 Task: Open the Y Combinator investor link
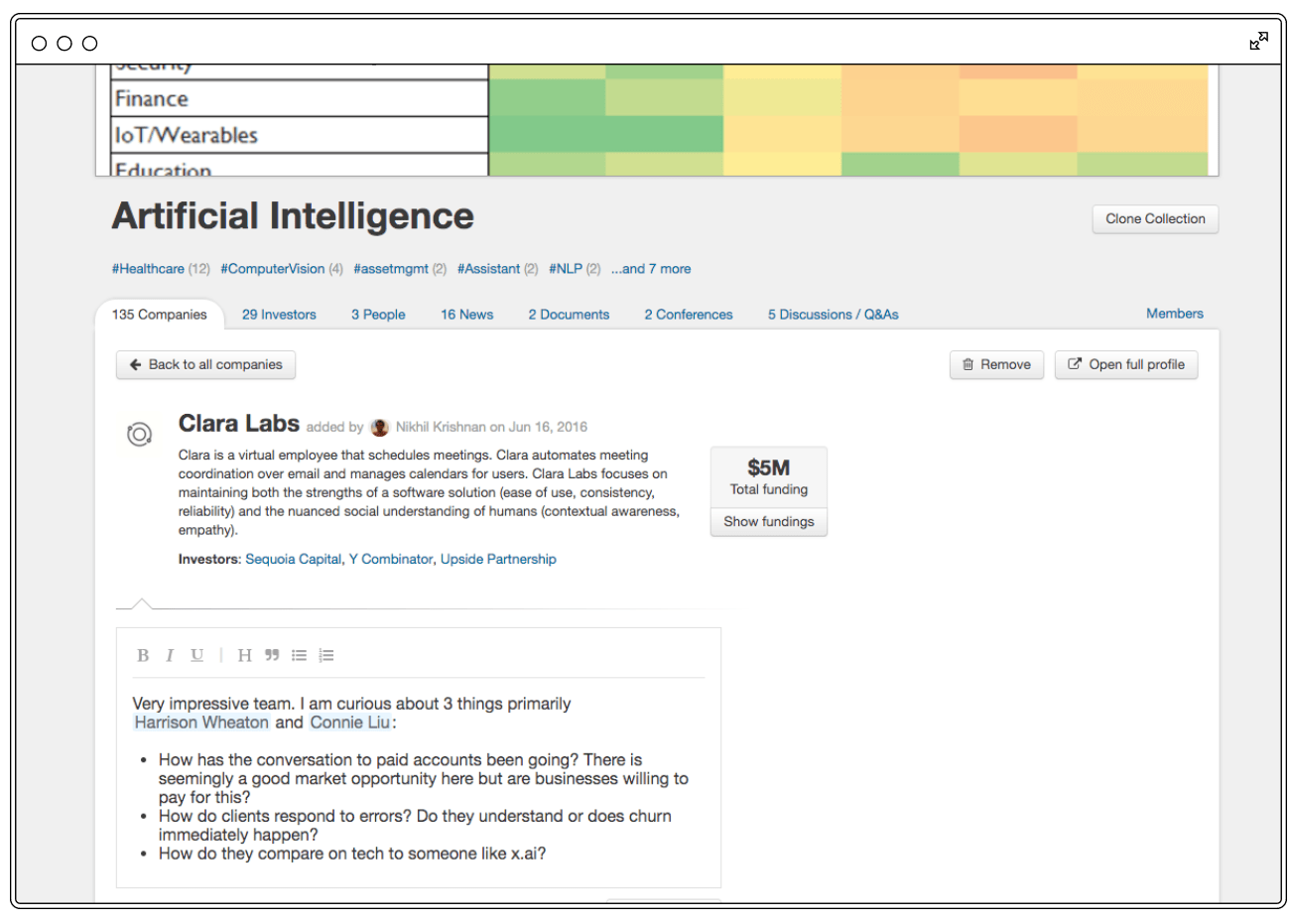tap(391, 559)
